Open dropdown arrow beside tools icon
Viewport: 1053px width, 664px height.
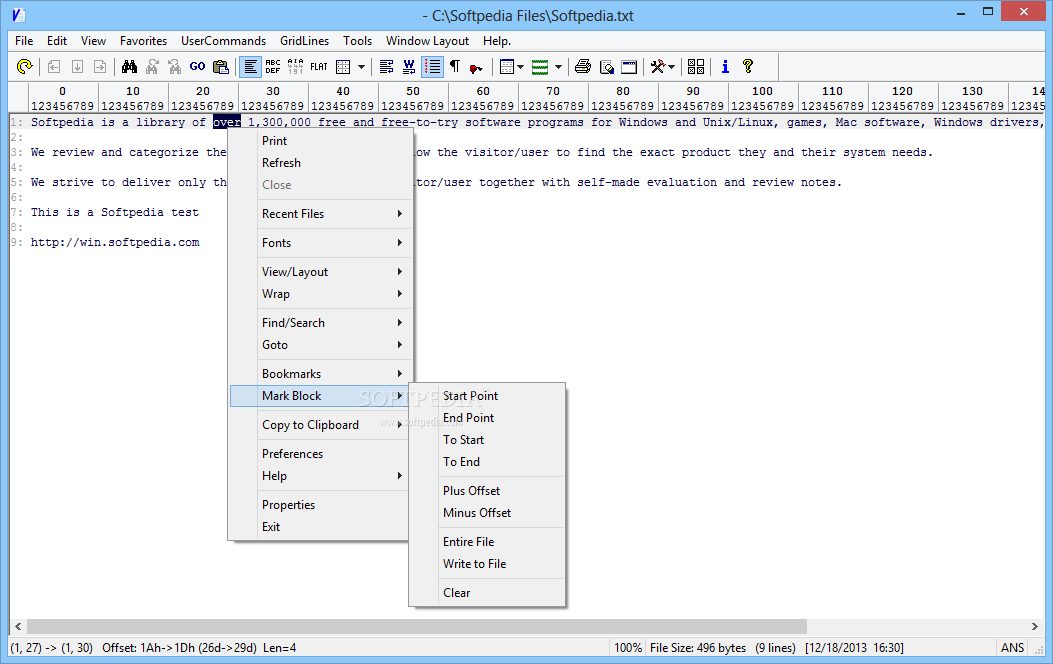click(671, 66)
